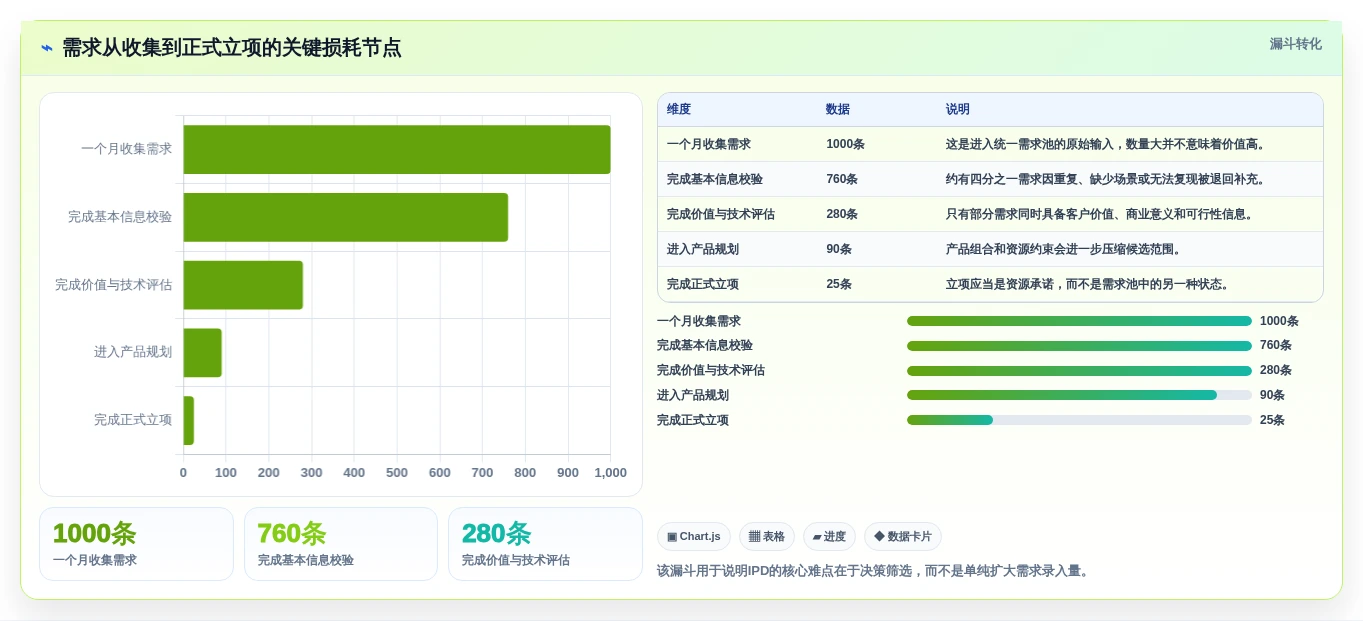Select the 数据卡片 tag chip

coord(903,536)
